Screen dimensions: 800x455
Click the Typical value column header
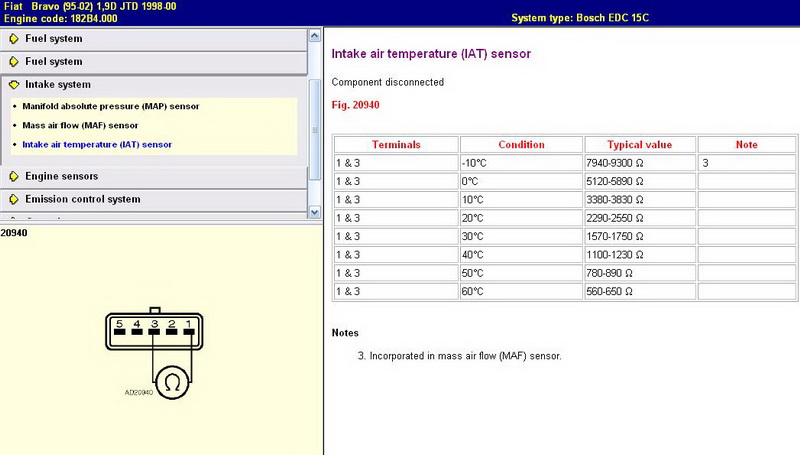pos(638,144)
